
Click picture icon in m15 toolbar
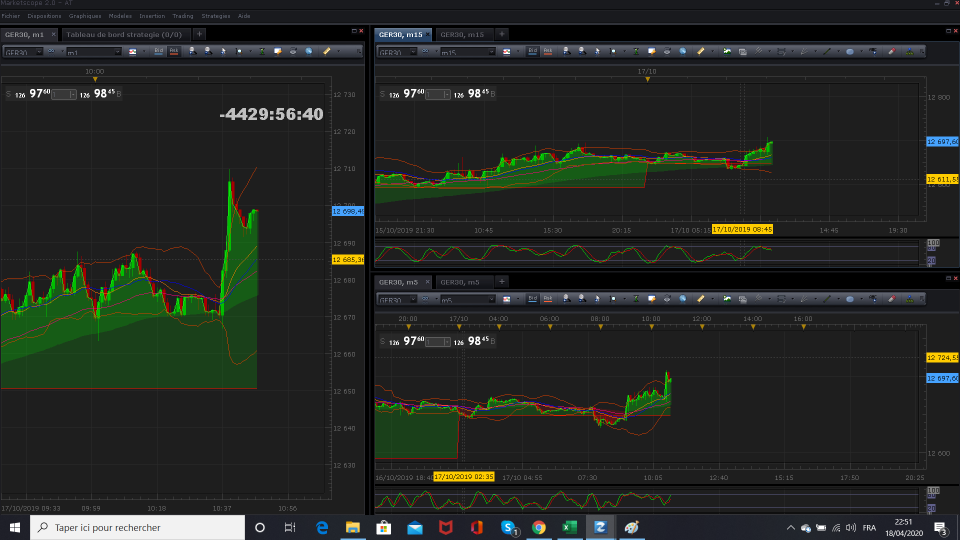point(727,51)
